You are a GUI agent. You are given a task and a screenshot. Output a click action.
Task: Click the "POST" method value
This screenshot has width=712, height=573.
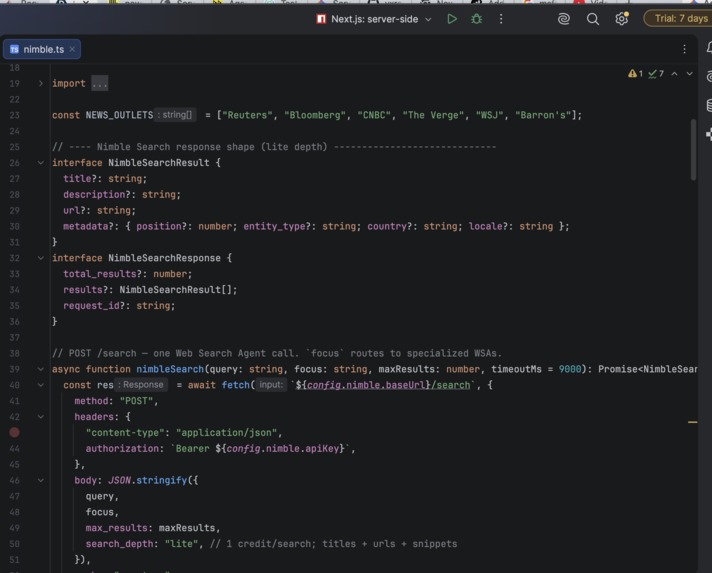(x=136, y=401)
